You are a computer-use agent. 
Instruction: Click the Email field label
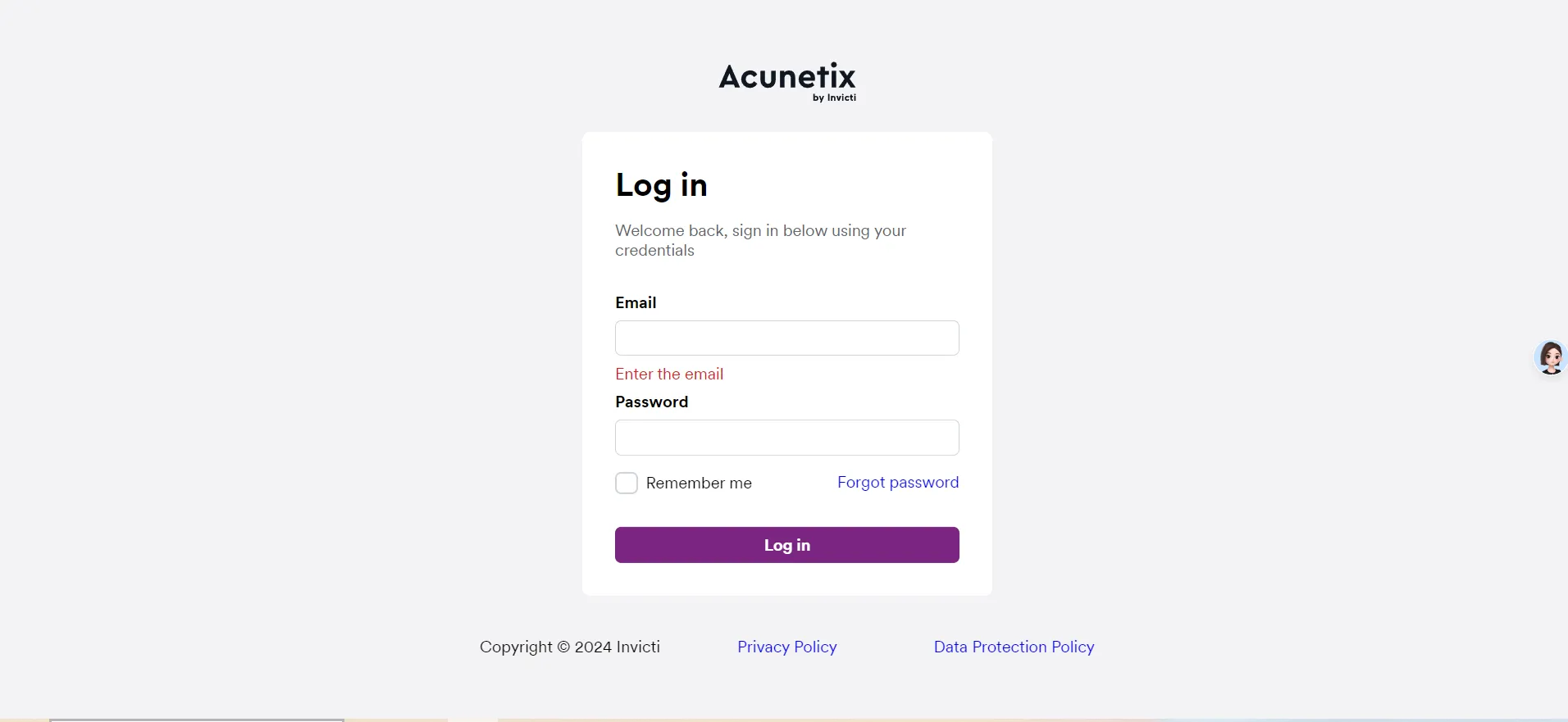[636, 302]
